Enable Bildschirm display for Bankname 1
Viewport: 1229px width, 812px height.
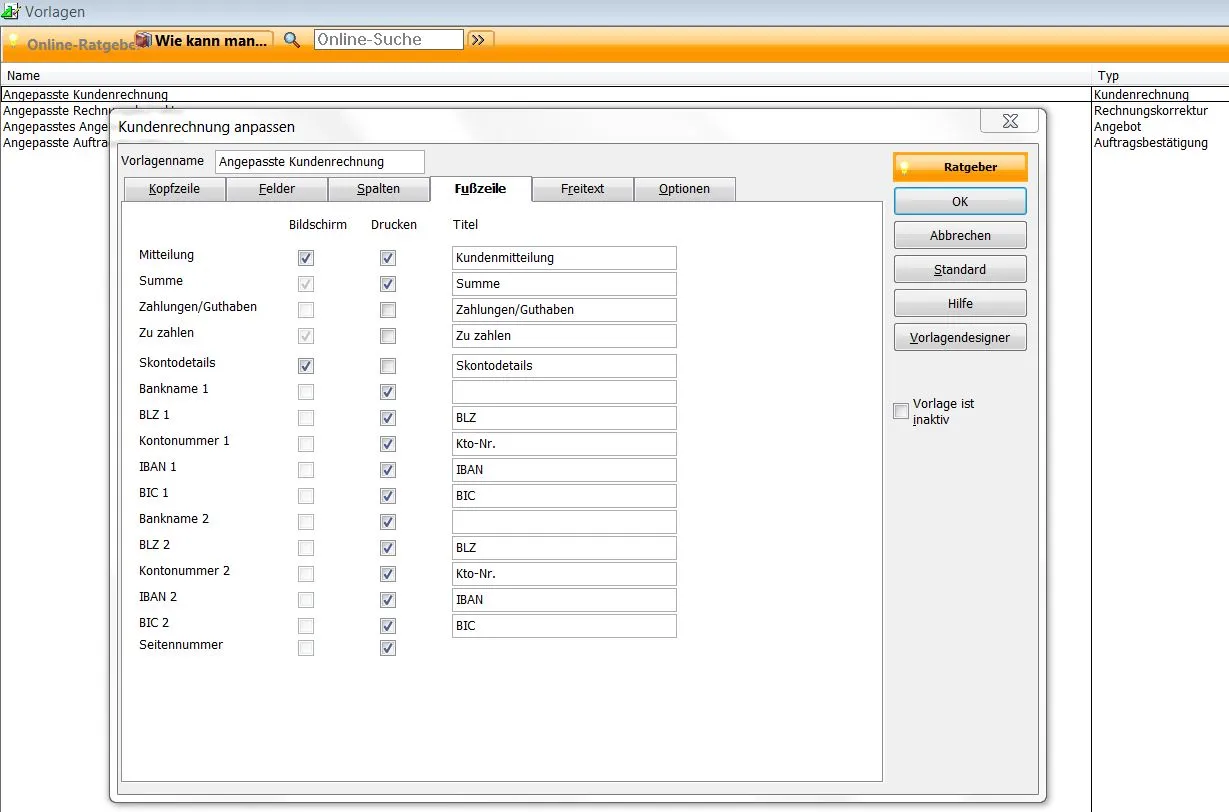click(x=305, y=391)
